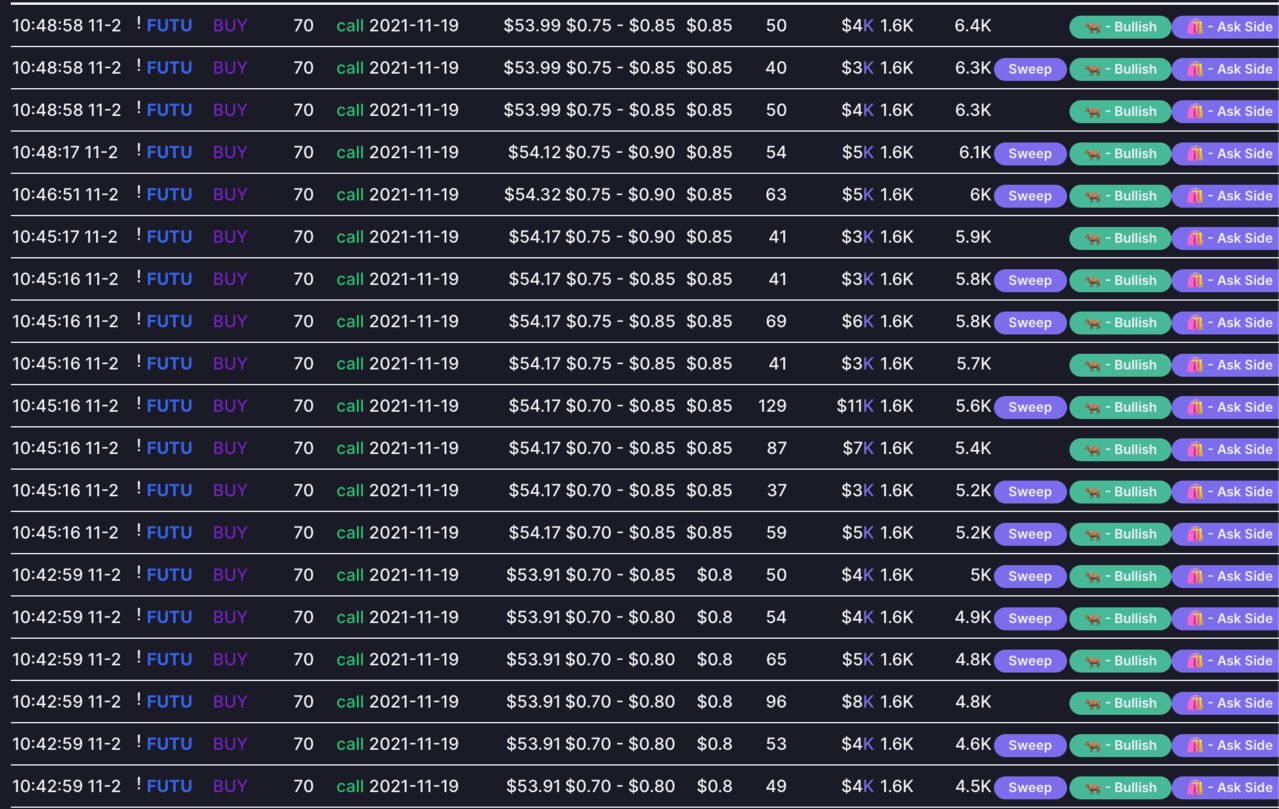1279x809 pixels.
Task: Click the Sweep tag in the size 65 row
Action: click(x=1030, y=661)
